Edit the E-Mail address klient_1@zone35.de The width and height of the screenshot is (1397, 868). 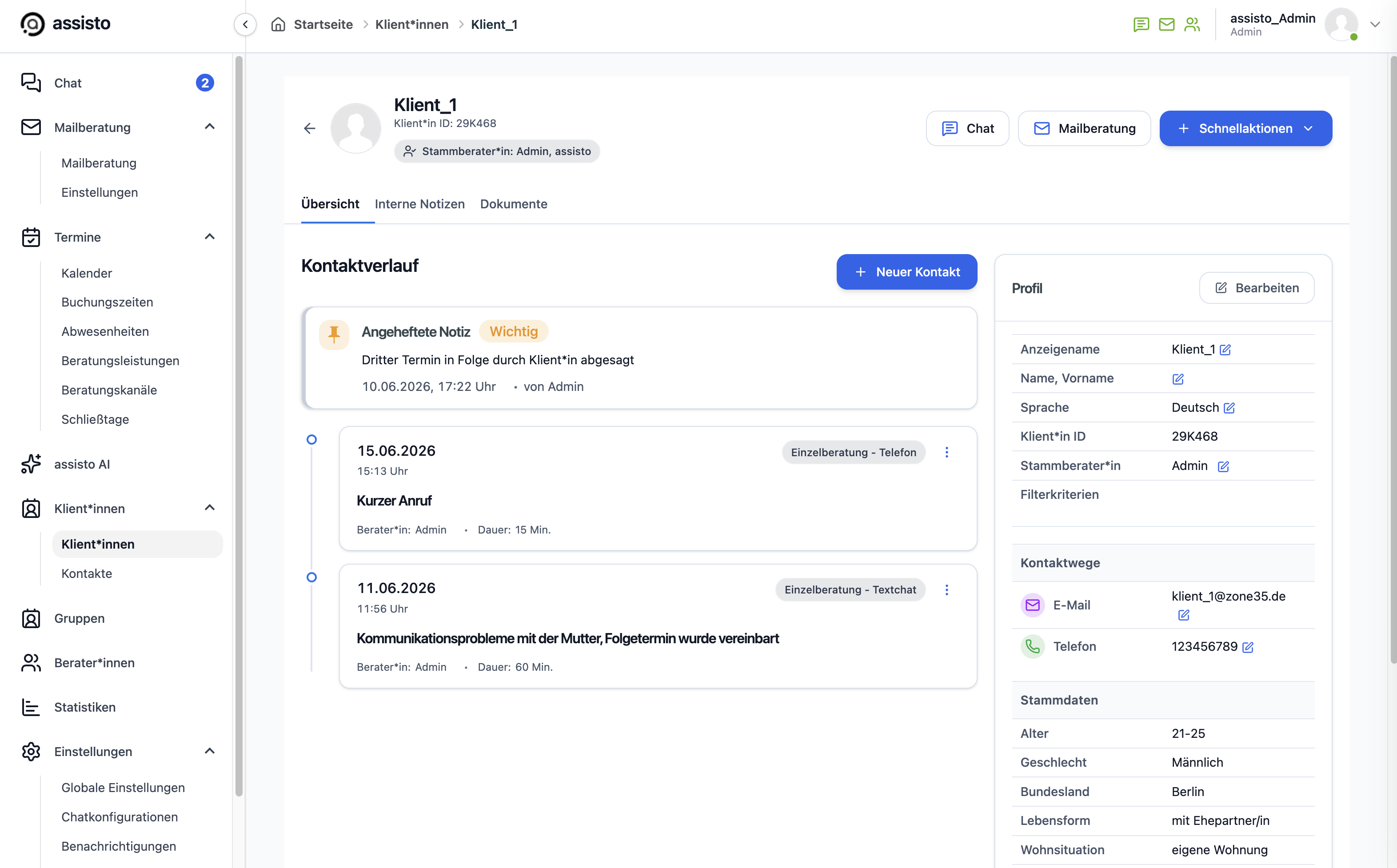pos(1184,615)
